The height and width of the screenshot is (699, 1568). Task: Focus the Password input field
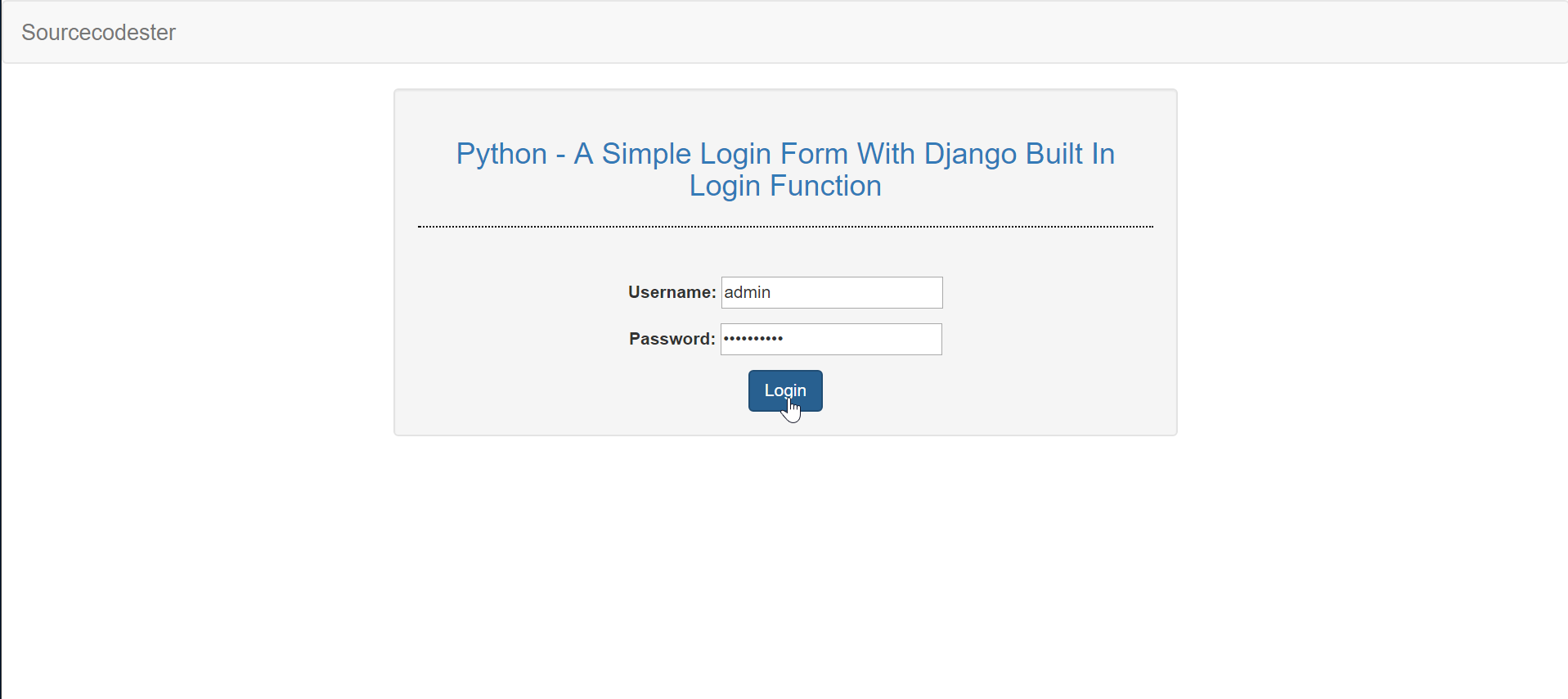tap(831, 339)
